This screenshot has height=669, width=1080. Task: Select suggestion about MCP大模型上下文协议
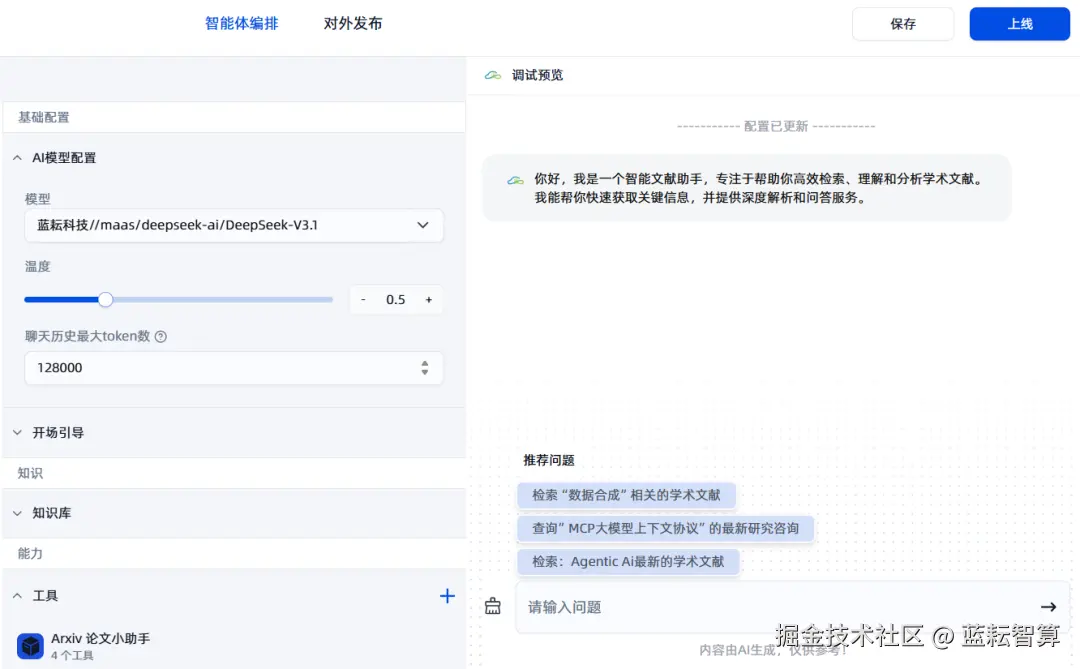coord(665,528)
